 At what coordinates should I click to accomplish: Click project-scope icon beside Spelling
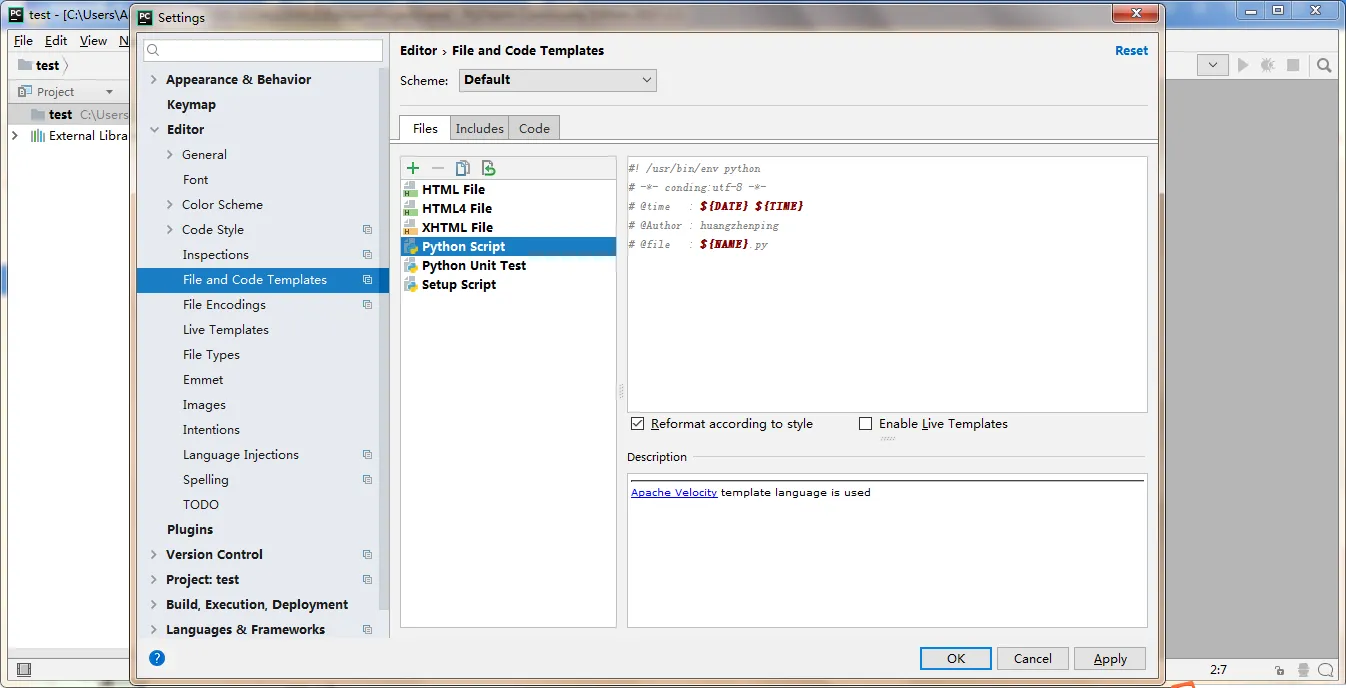(367, 480)
